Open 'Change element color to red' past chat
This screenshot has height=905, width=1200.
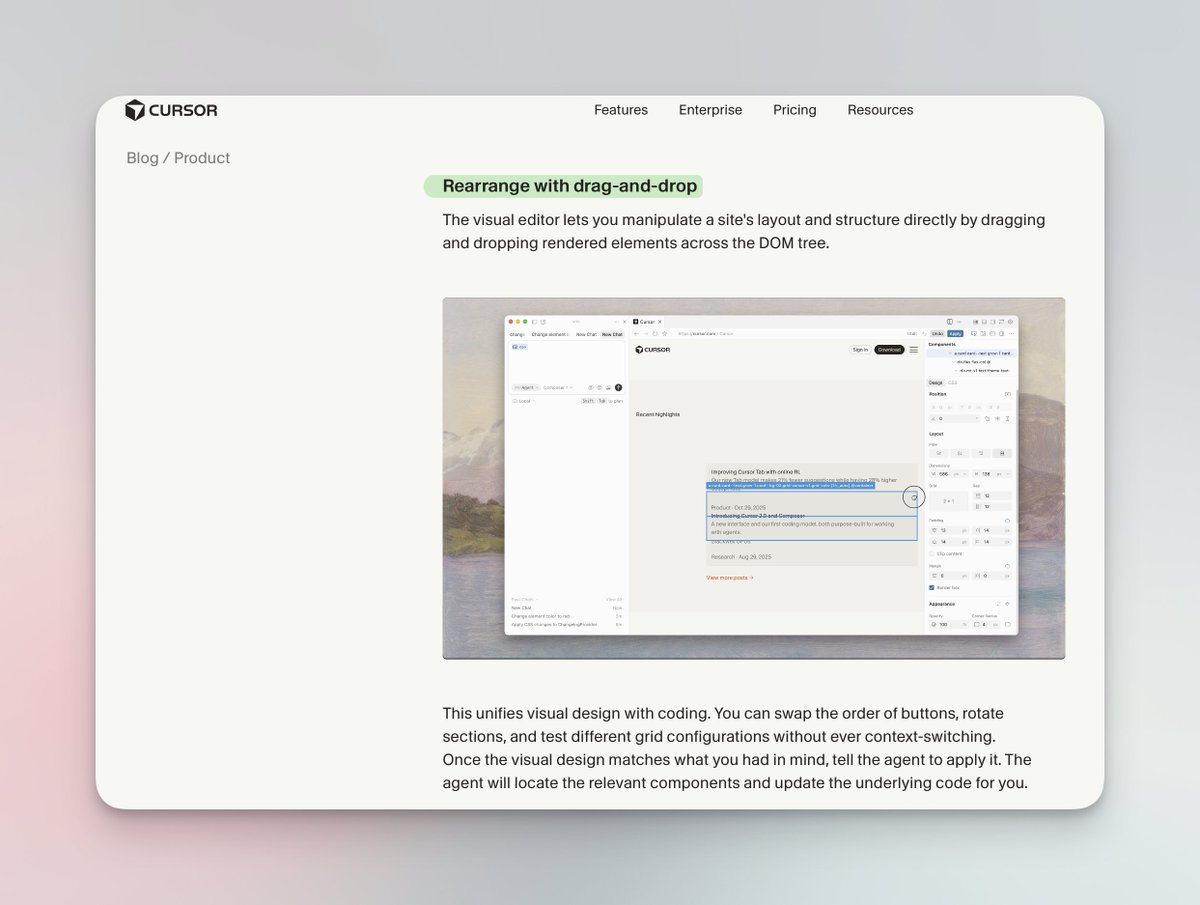coord(539,616)
